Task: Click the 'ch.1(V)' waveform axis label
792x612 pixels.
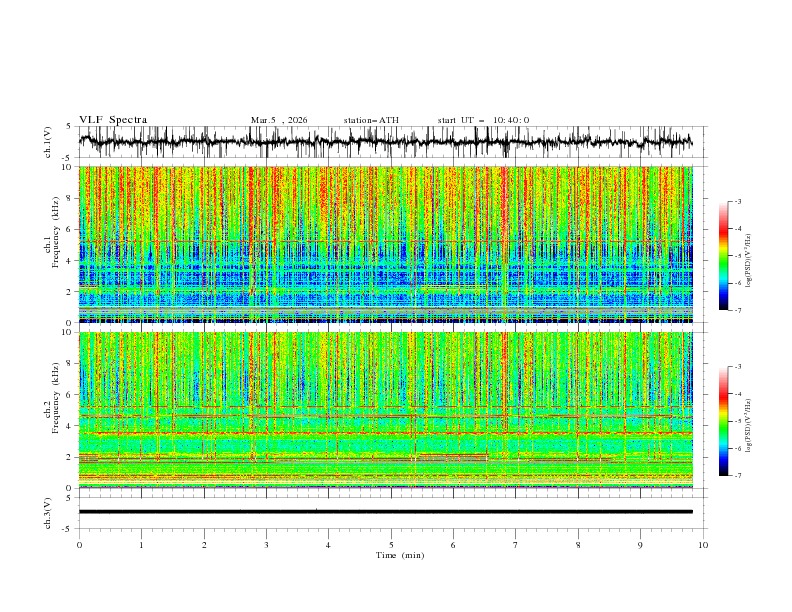Action: point(48,142)
